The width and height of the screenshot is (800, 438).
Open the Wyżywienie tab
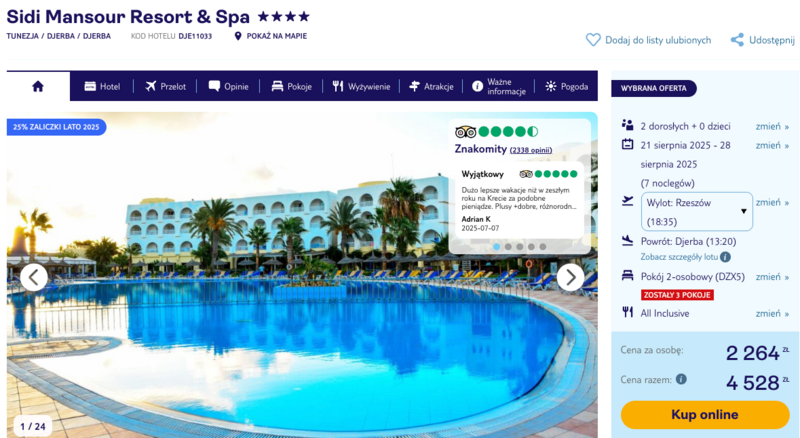point(361,86)
